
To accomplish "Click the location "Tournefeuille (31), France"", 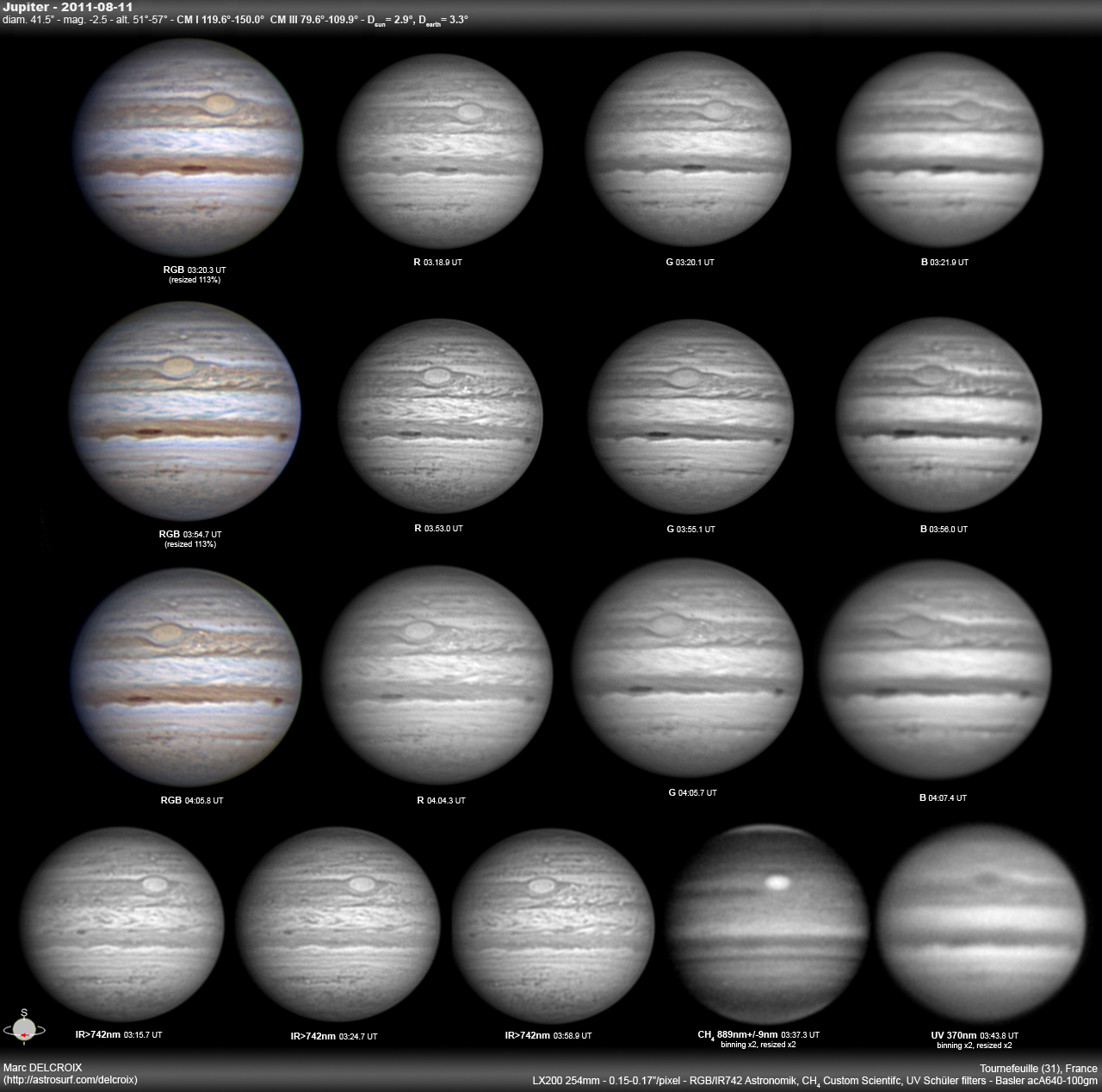I will (1038, 1069).
